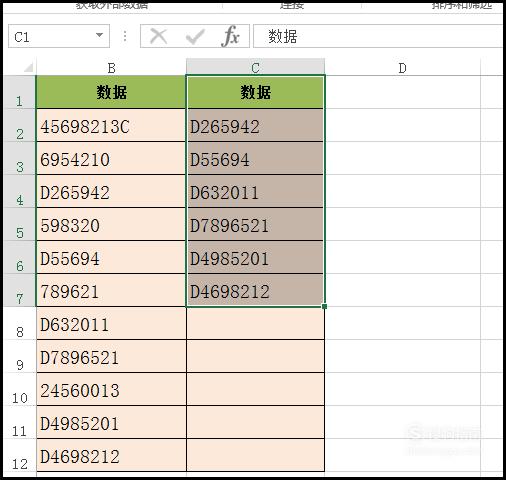Select cell B12 containing D4698212
This screenshot has width=506, height=480.
point(111,455)
